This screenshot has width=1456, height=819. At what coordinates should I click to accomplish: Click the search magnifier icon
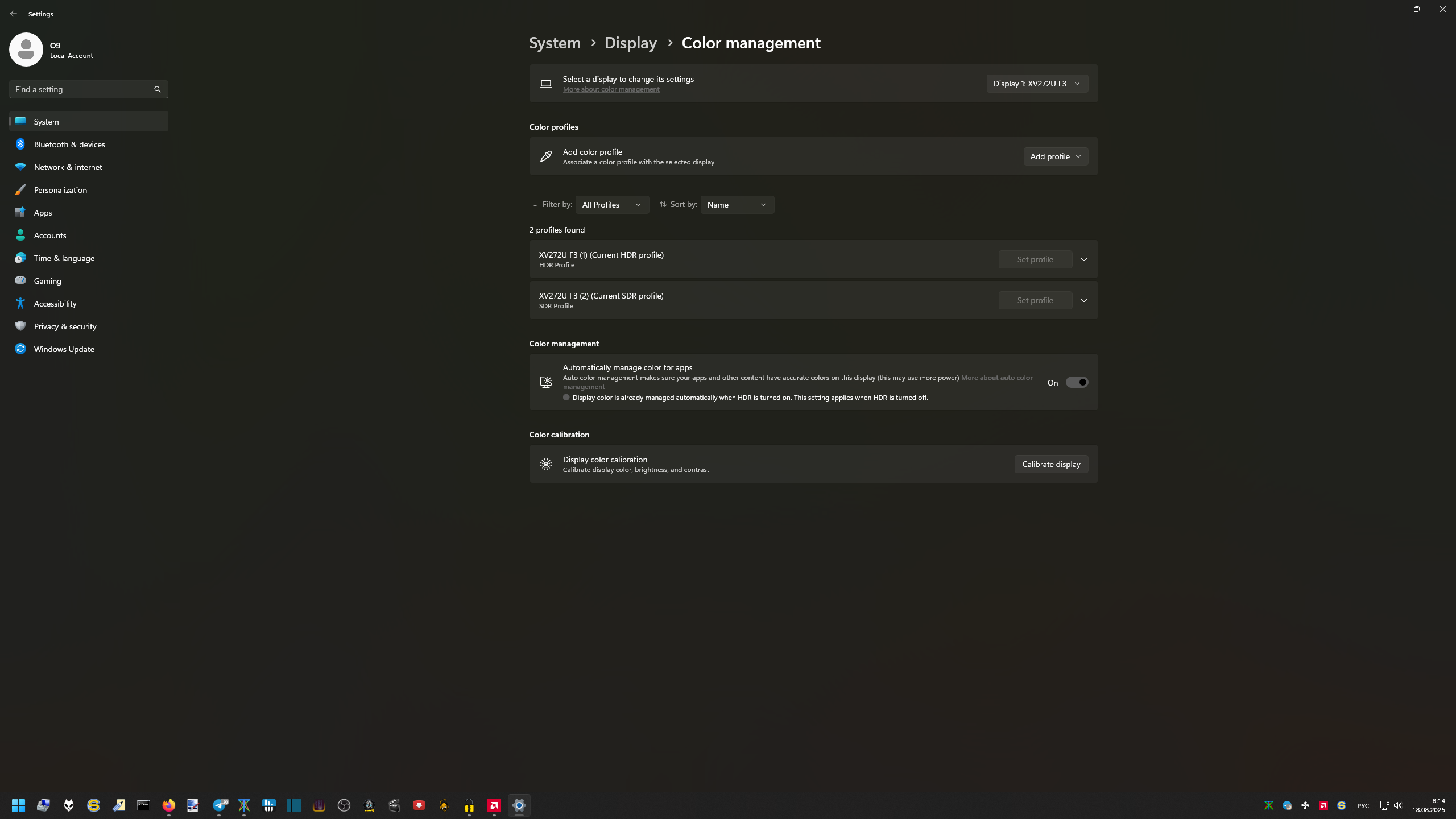[x=158, y=89]
